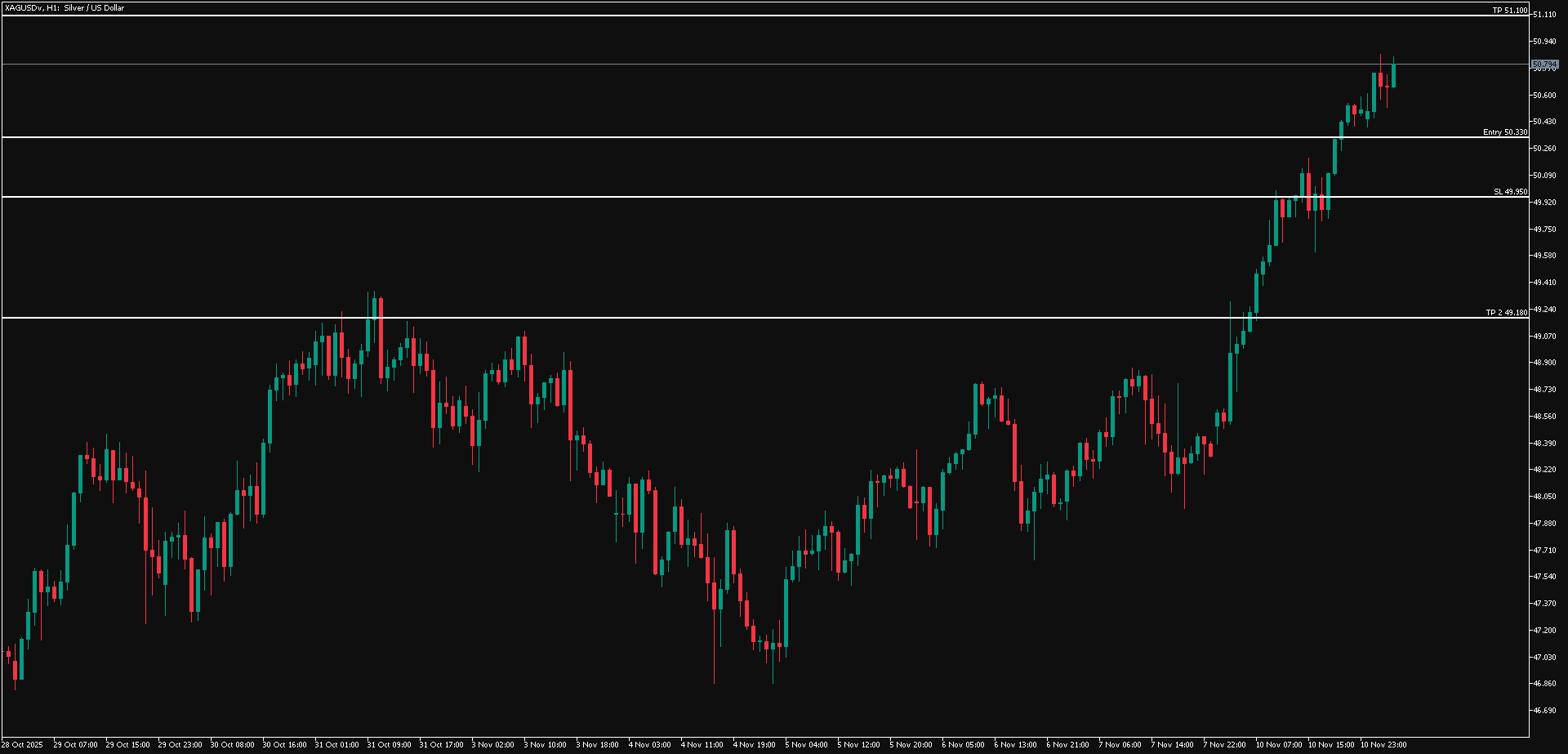Click the 10 Nov 23:00 time label
This screenshot has height=754, width=1568.
tap(1383, 744)
